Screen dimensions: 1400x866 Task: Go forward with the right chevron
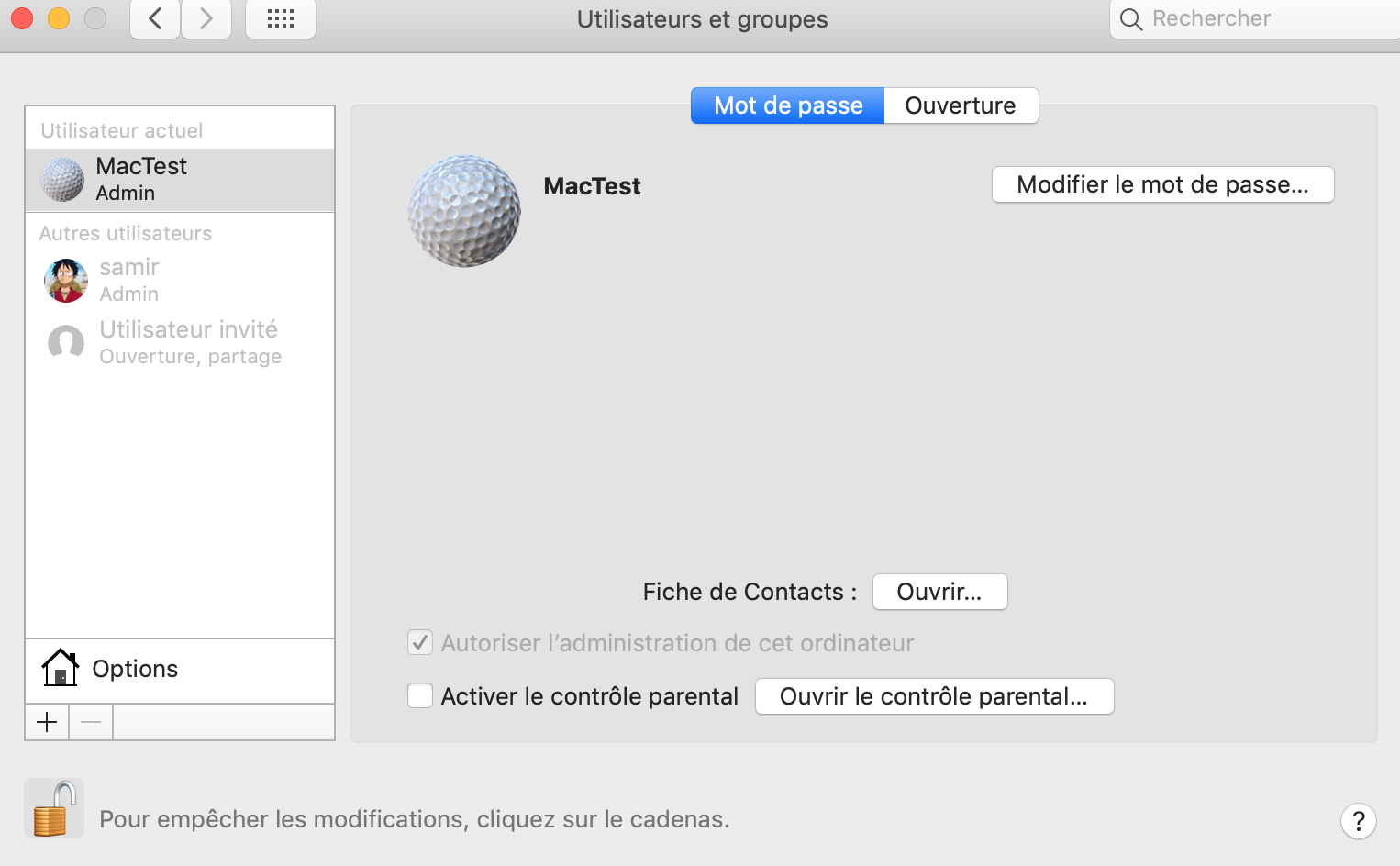click(x=206, y=19)
